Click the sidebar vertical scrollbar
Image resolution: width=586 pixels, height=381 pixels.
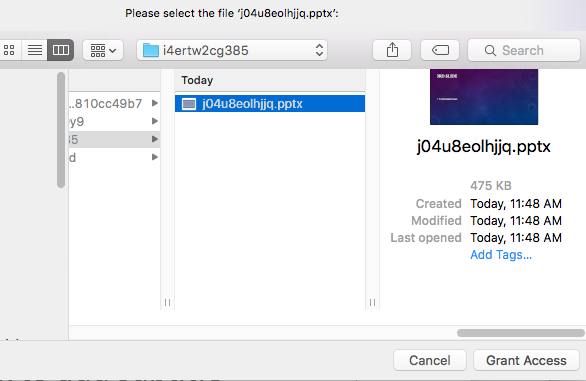pyautogui.click(x=61, y=130)
